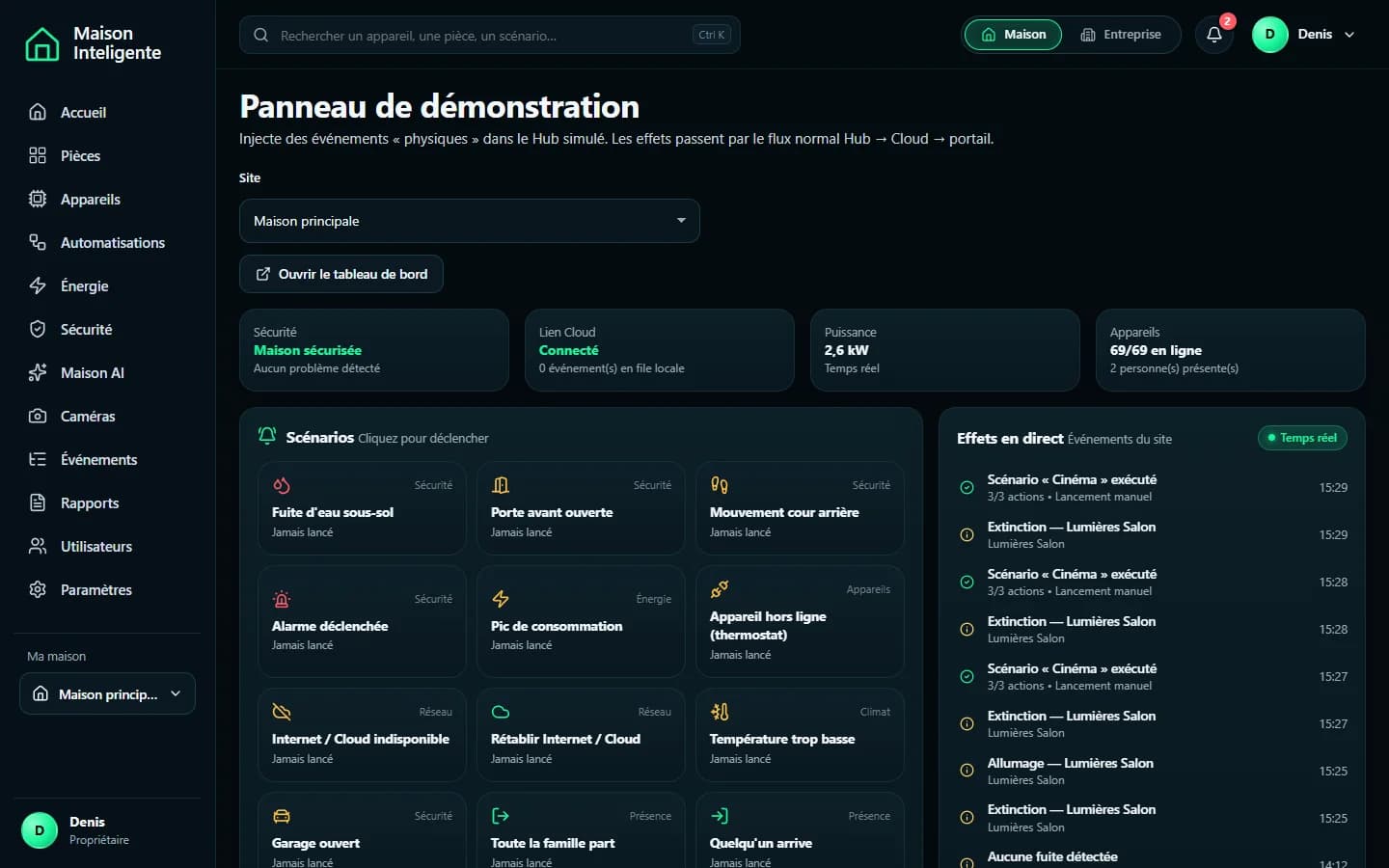Click the Maison AI sparkle icon
This screenshot has height=868, width=1389.
(x=38, y=372)
